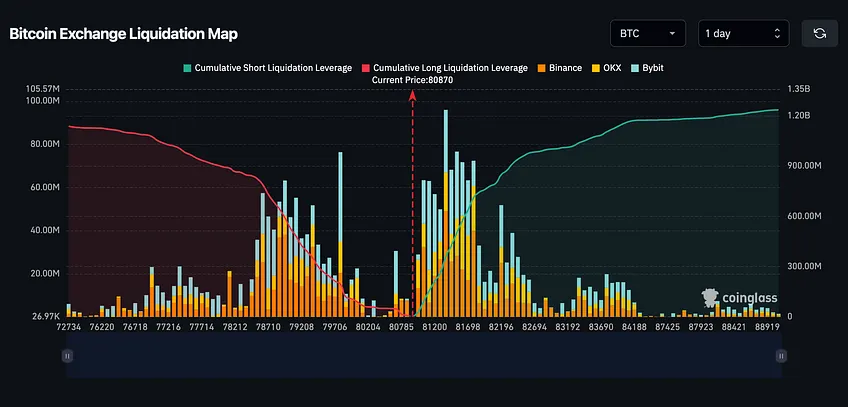Click the 82196 price axis label
The image size is (848, 407).
501,328
